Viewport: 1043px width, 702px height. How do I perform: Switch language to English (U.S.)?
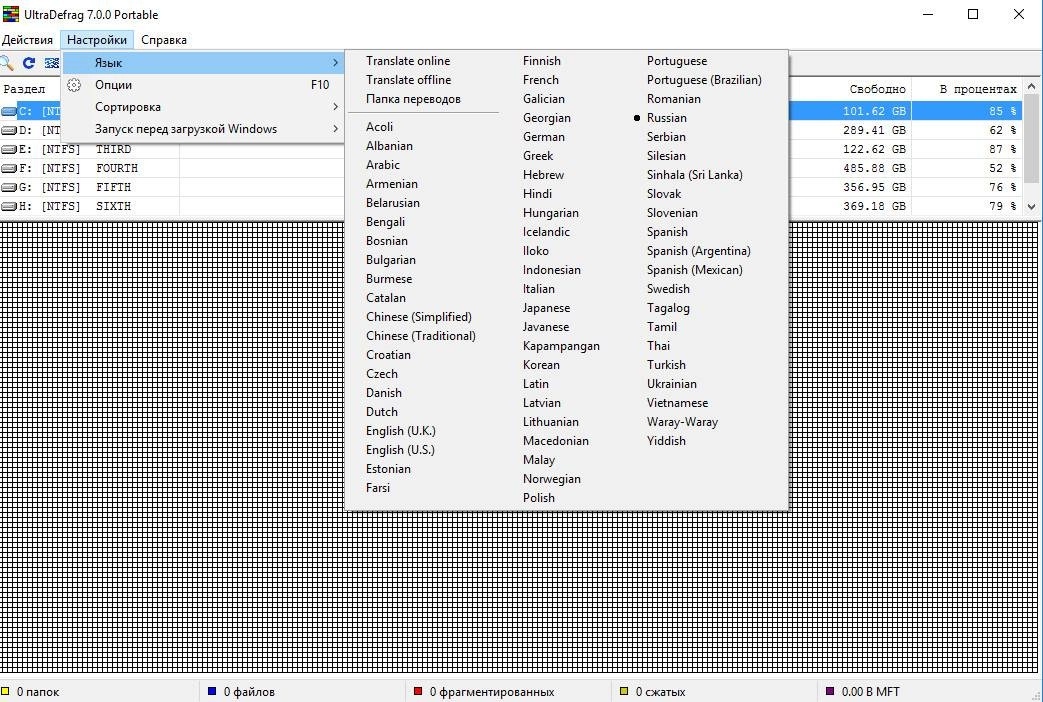[400, 450]
